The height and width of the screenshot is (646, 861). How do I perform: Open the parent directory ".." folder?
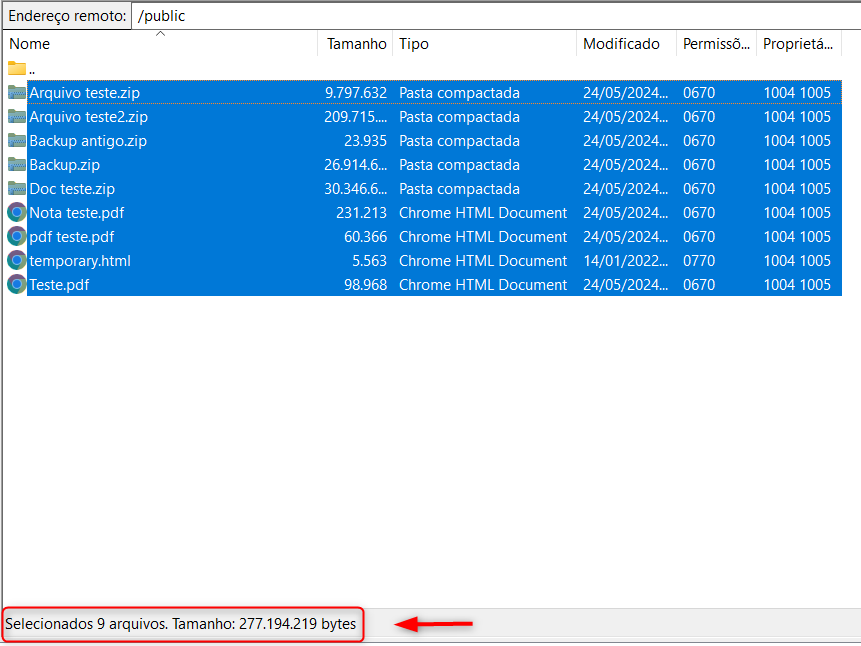[x=17, y=69]
